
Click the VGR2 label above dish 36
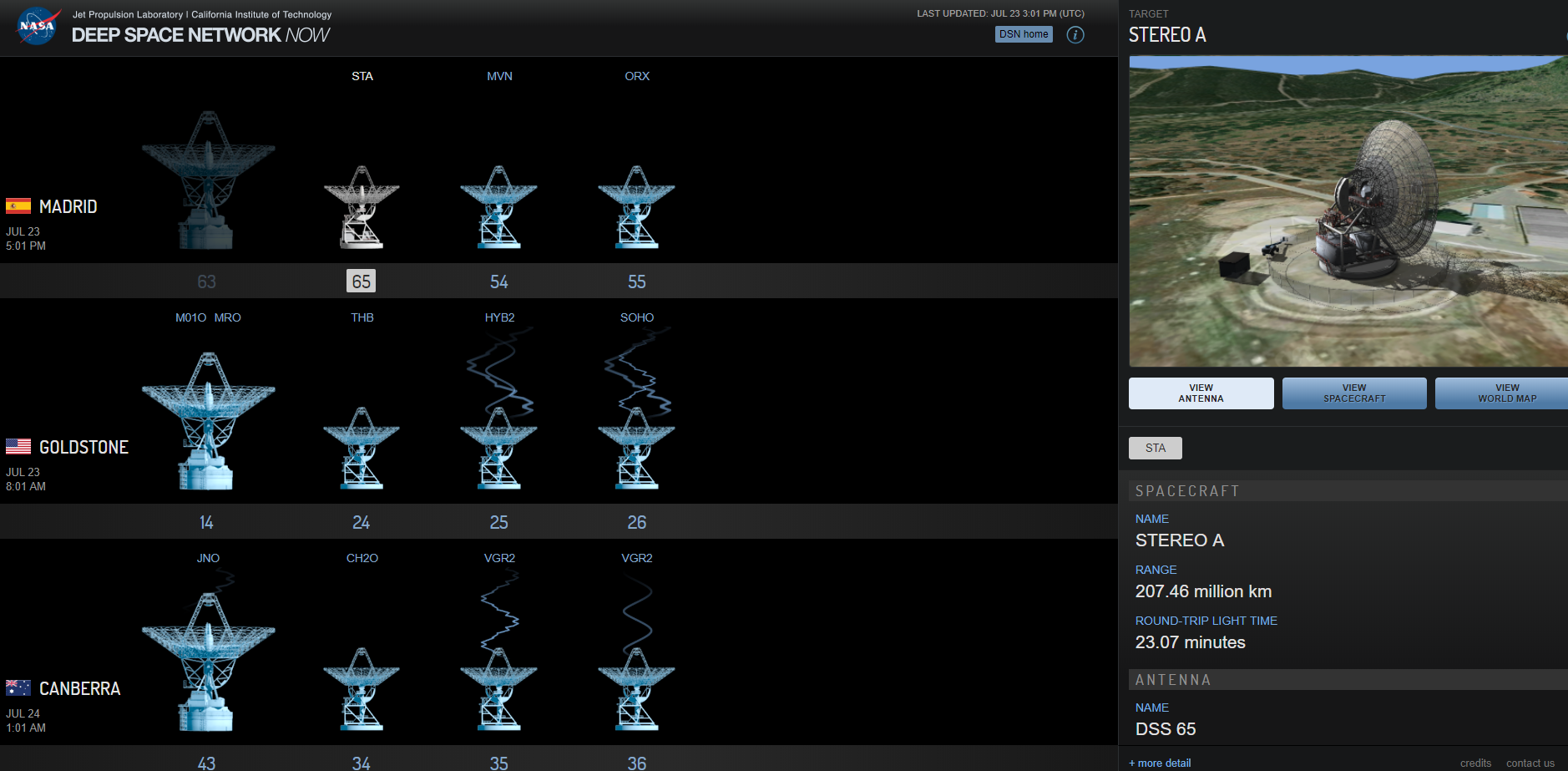pos(637,558)
